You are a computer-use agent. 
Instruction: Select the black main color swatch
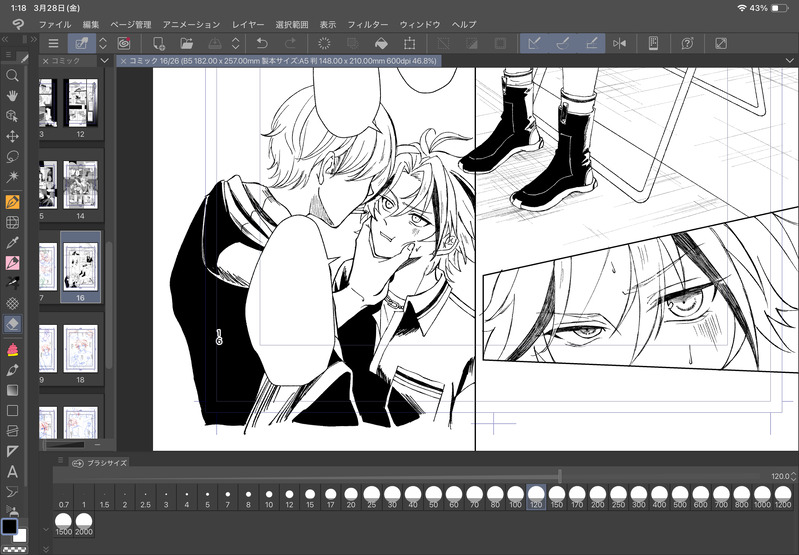[x=9, y=526]
